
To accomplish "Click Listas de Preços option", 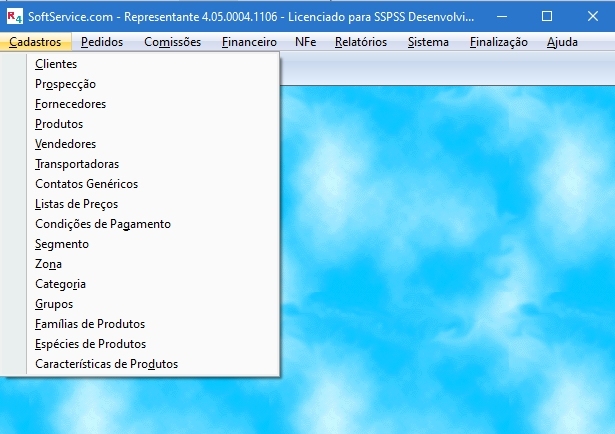I will [x=76, y=204].
